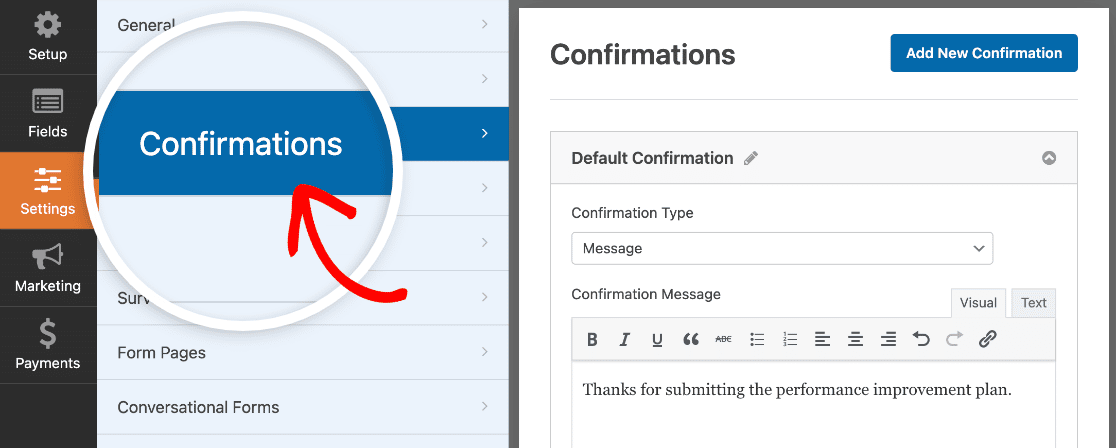
Task: Align message text left
Action: (823, 340)
